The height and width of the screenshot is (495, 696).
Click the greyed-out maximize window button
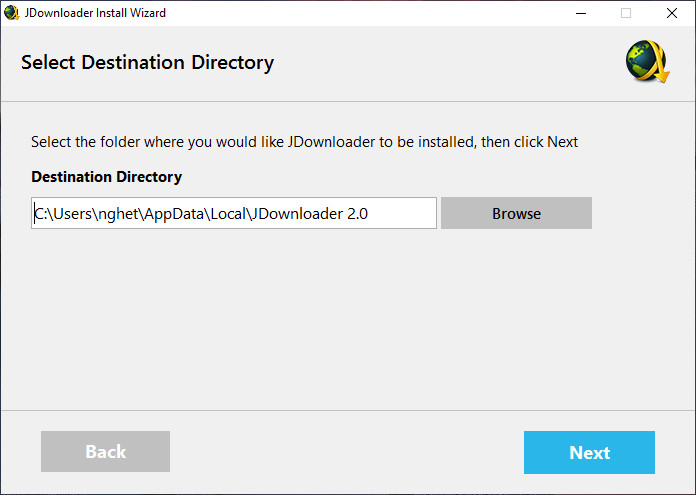tap(626, 13)
